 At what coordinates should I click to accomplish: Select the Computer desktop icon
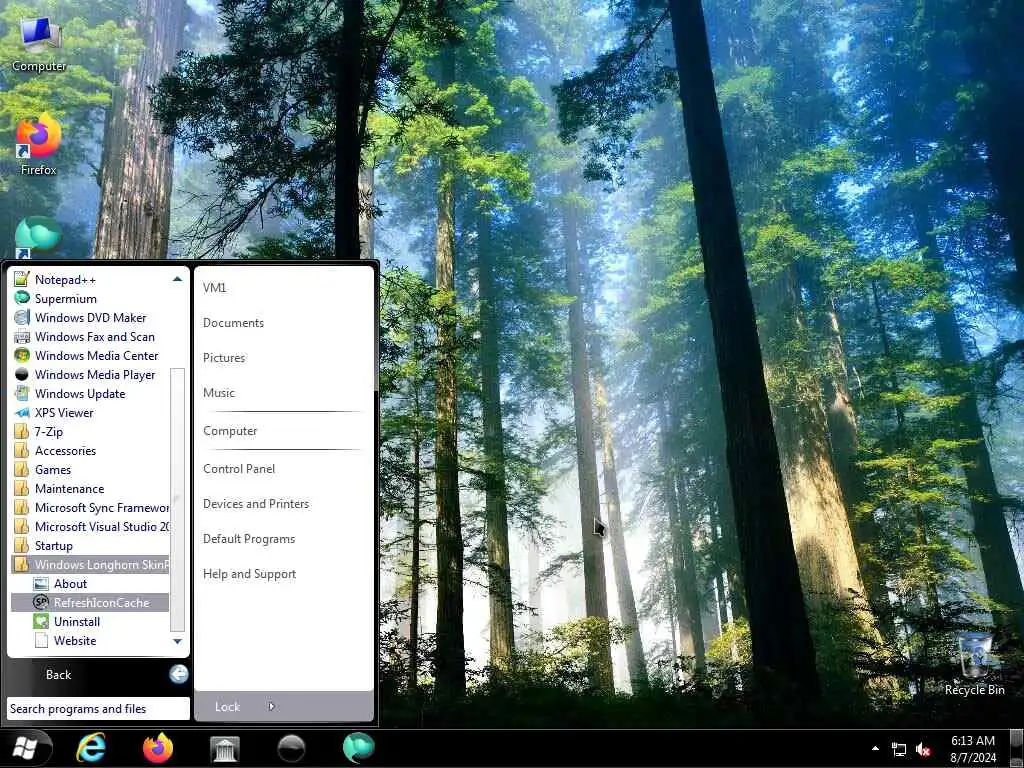coord(39,44)
